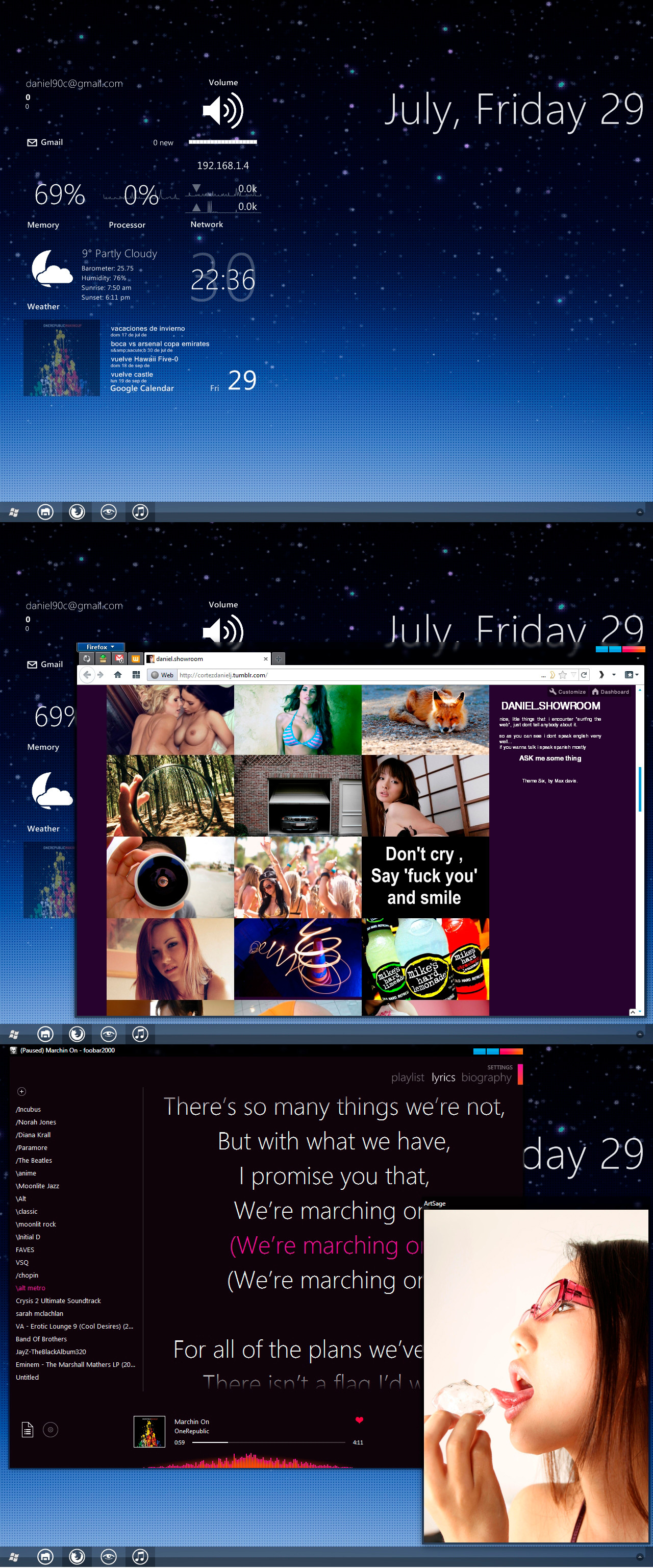653x1568 pixels.
Task: Open the Firefox app menu
Action: point(101,647)
